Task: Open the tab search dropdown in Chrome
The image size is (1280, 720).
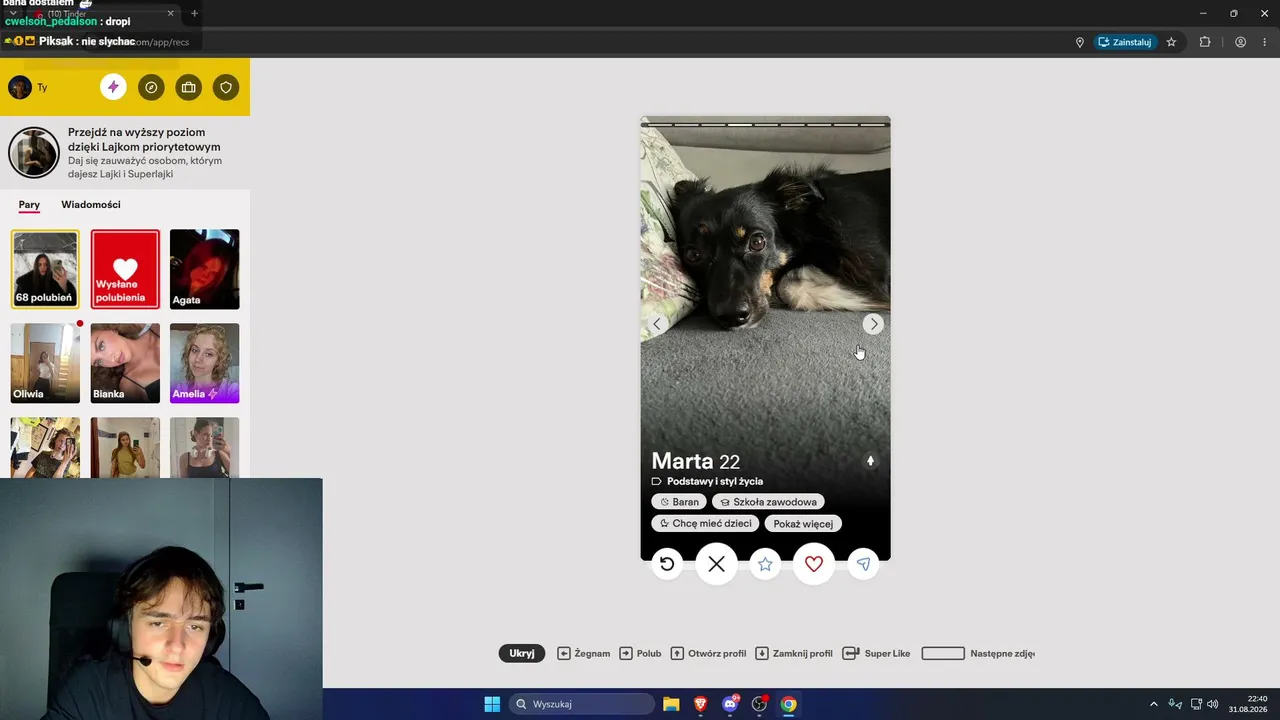Action: [13, 13]
